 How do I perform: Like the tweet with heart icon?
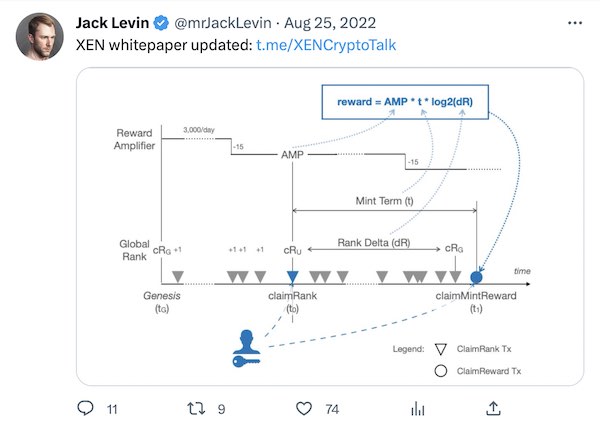(x=305, y=408)
